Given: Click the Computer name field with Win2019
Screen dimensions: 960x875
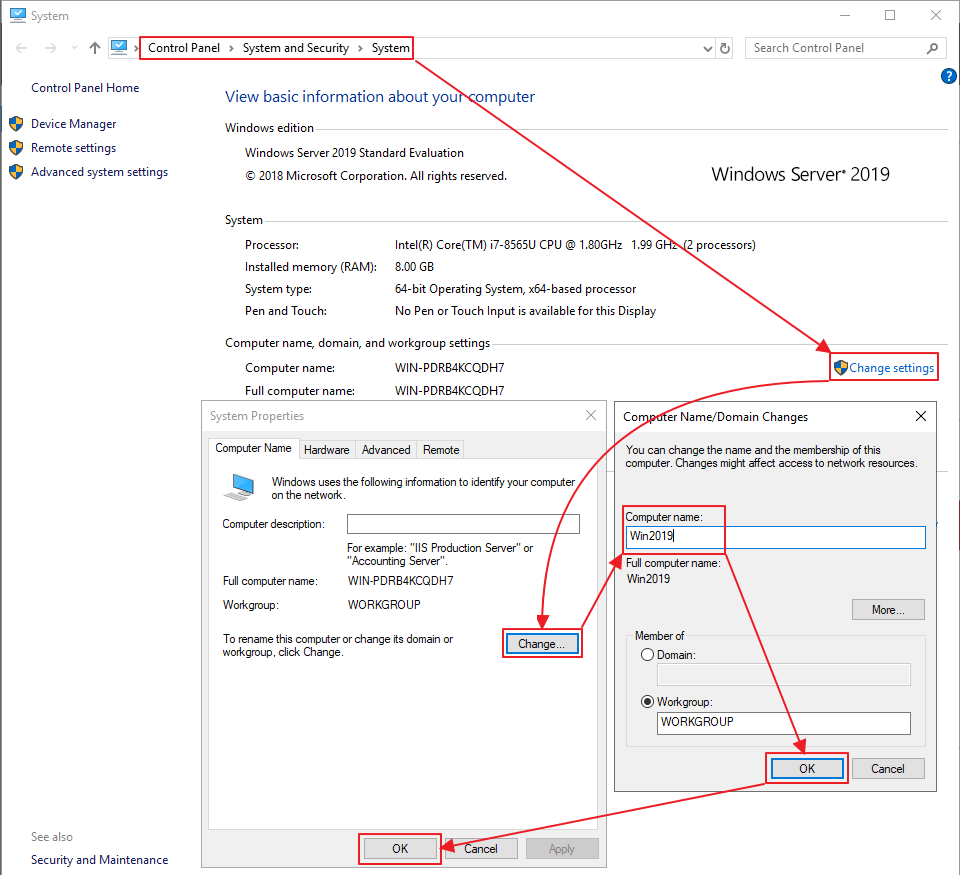Looking at the screenshot, I should coord(776,537).
